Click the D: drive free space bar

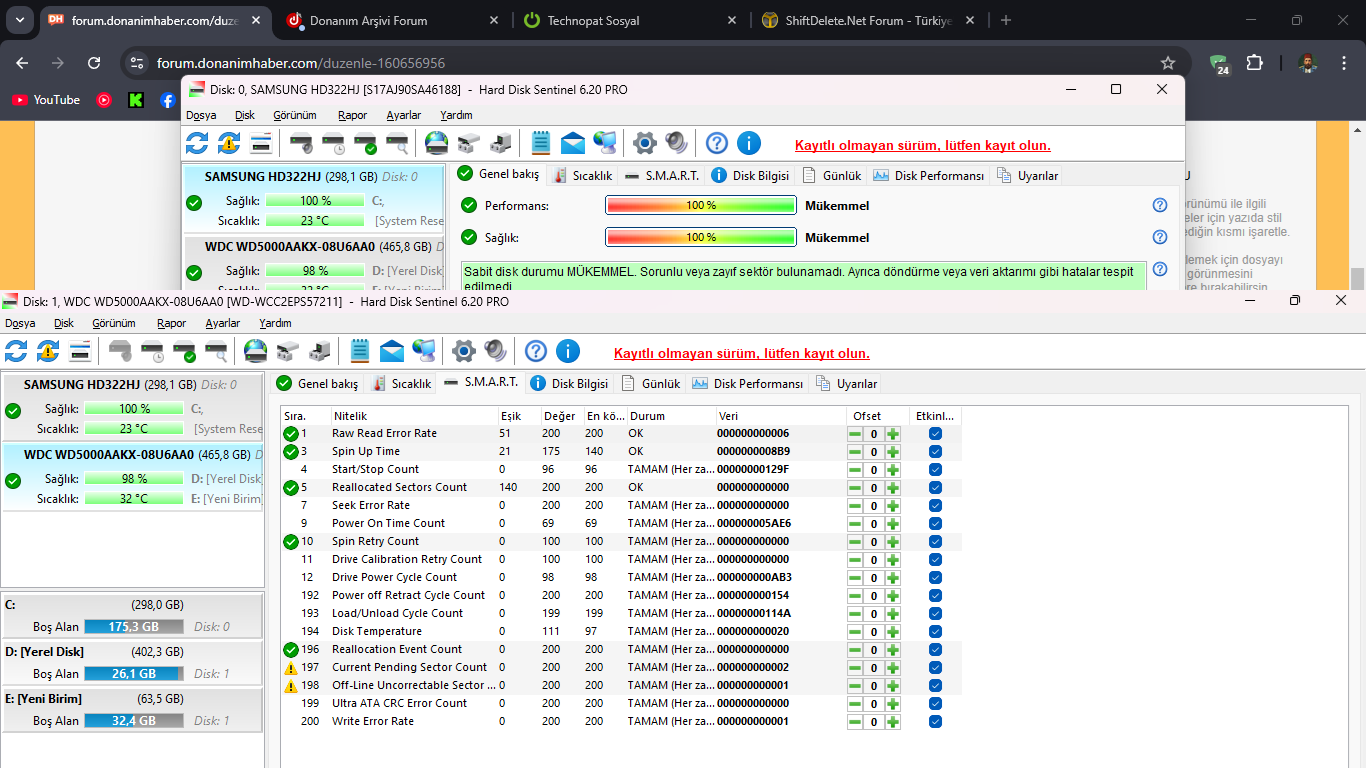point(133,674)
